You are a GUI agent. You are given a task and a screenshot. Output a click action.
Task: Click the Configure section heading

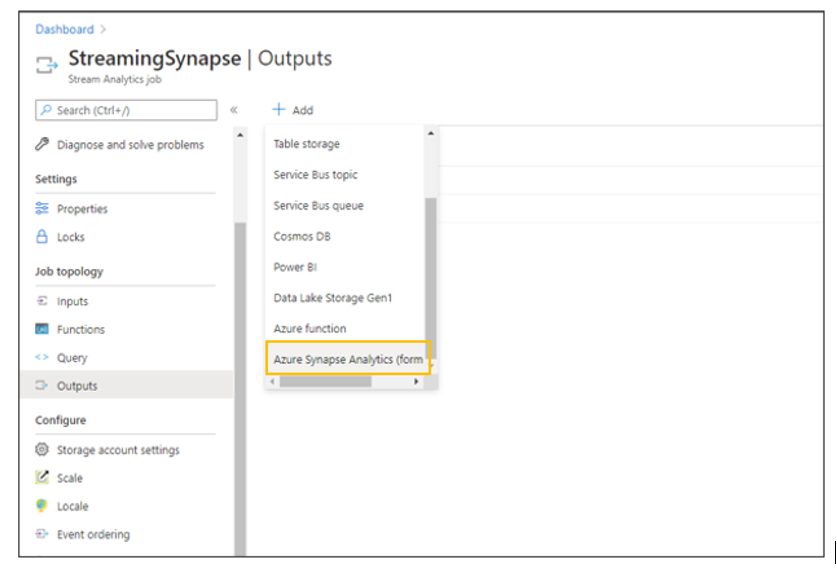[x=60, y=420]
